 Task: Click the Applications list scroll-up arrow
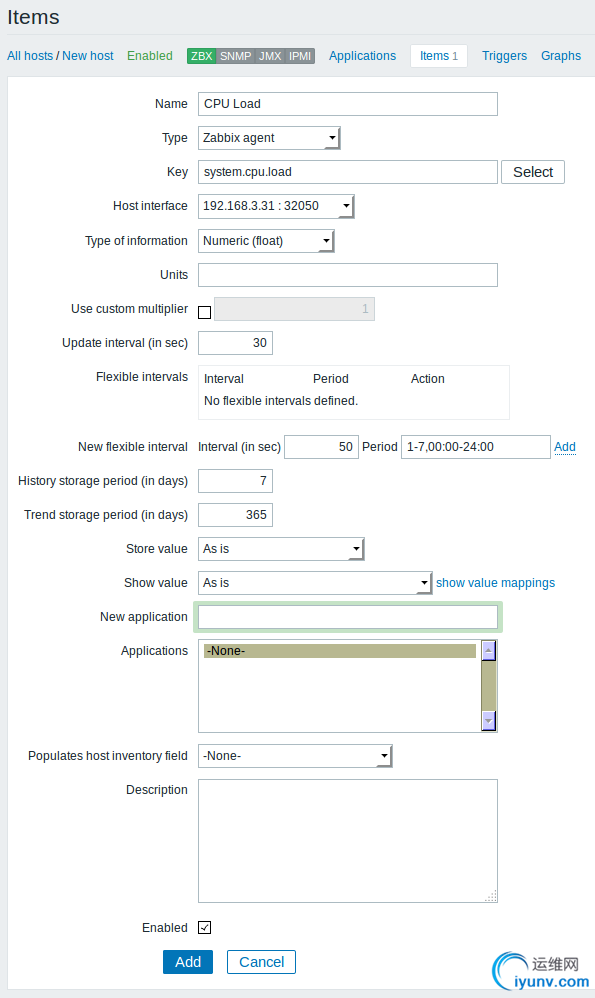[489, 650]
